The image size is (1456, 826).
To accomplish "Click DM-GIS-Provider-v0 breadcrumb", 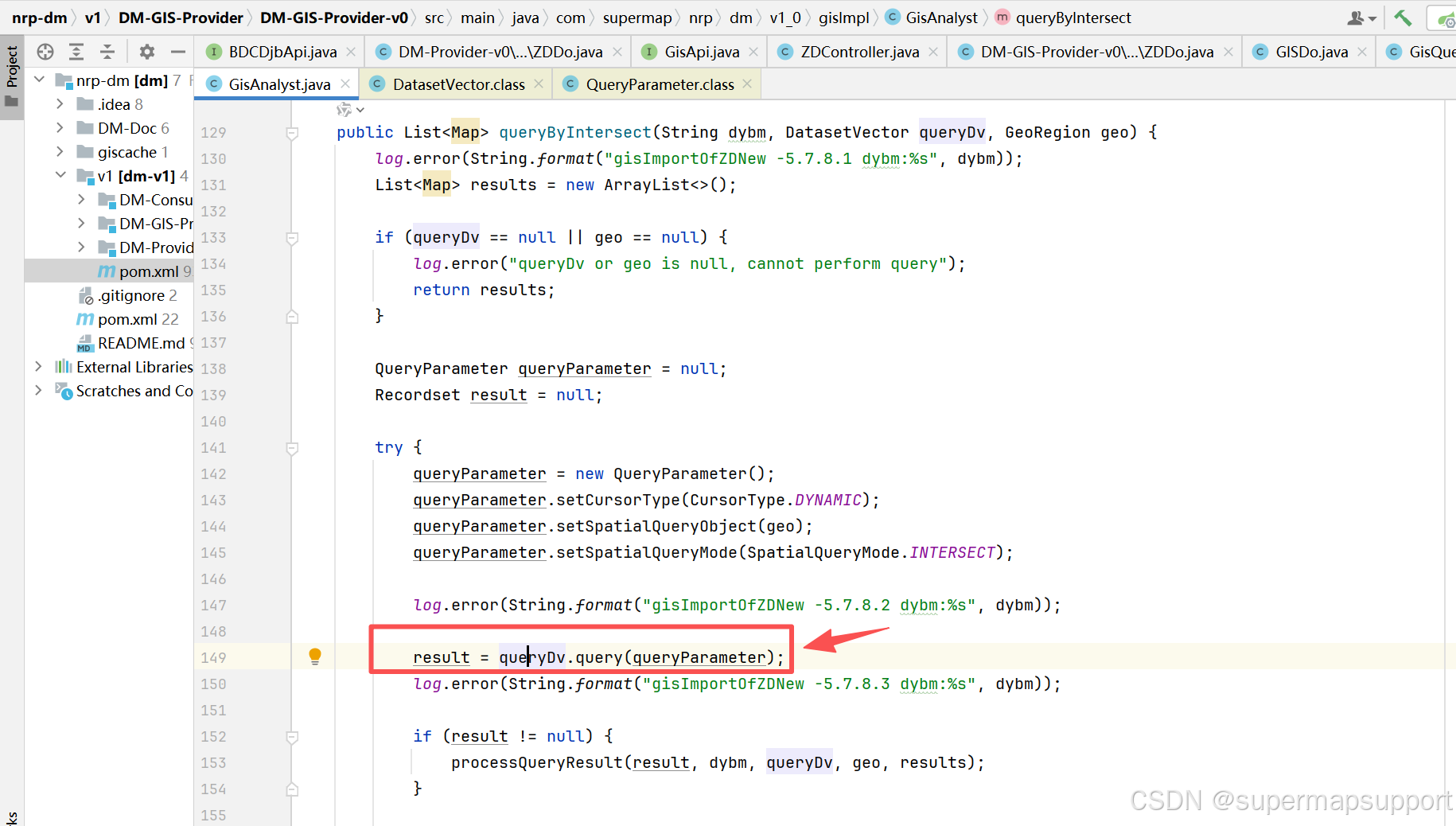I will click(x=334, y=18).
